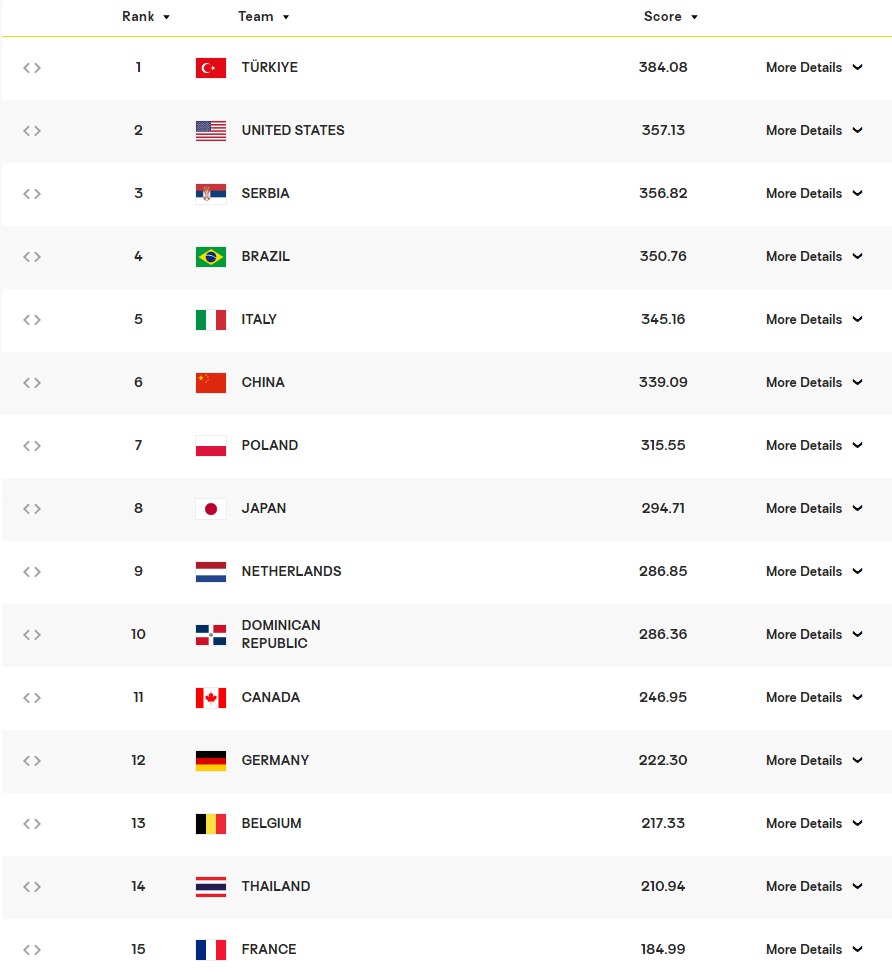The width and height of the screenshot is (892, 972).
Task: Click the Canada flag icon
Action: pyautogui.click(x=210, y=698)
